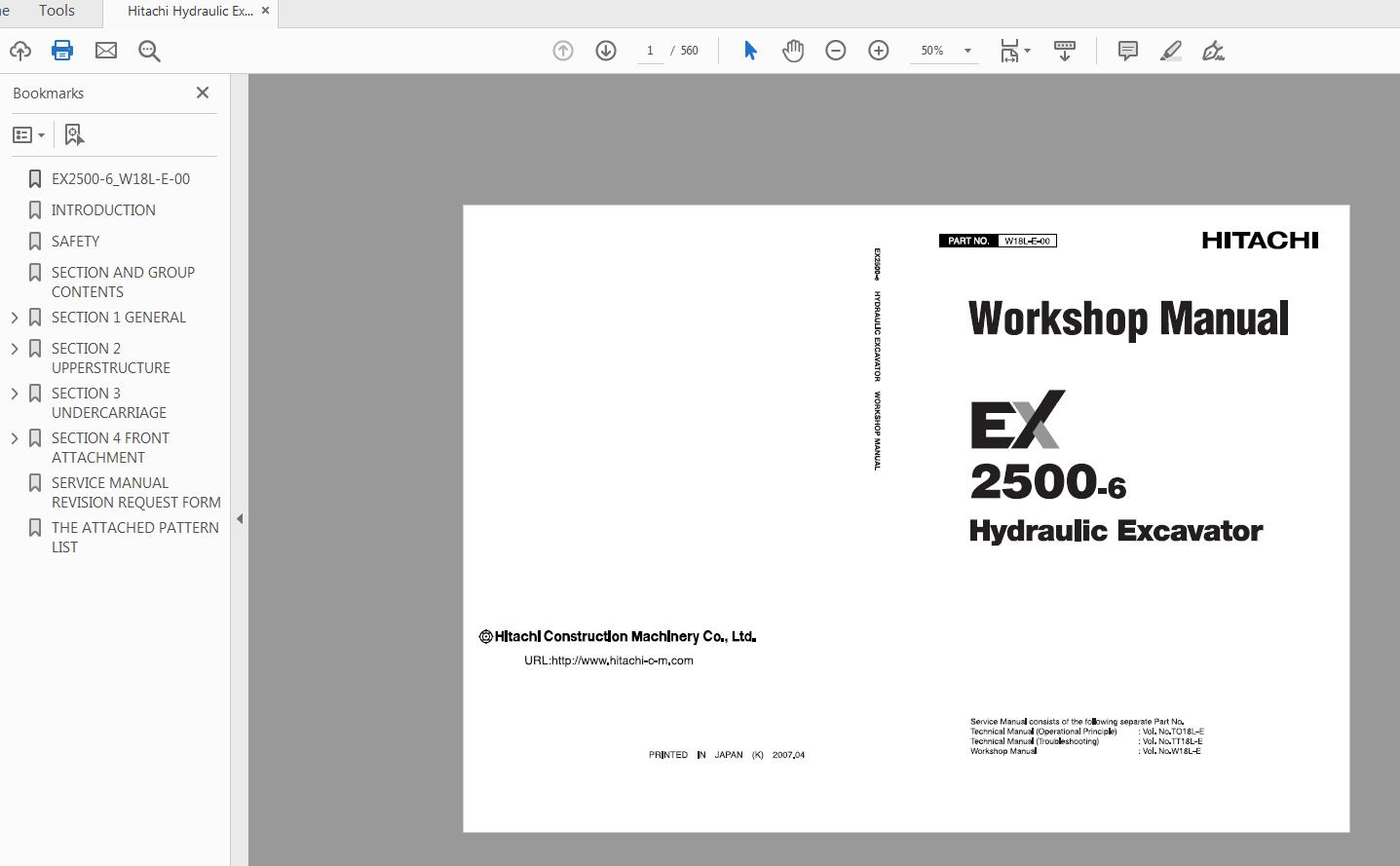Collapse navigation pane with side arrow

(240, 519)
